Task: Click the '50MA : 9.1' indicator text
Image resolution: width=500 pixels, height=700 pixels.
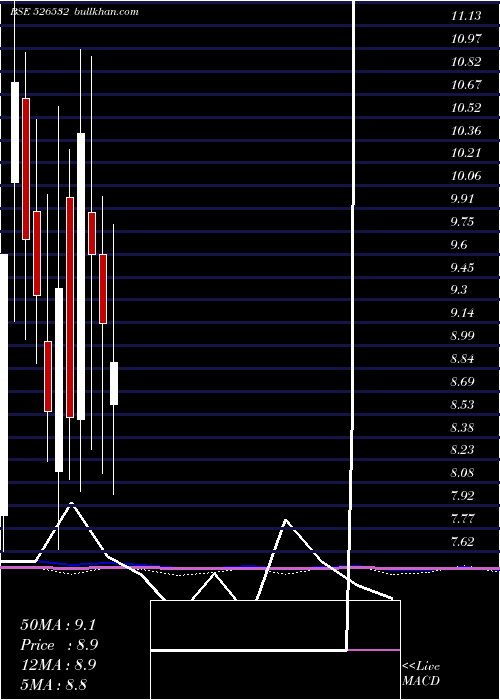Action: [x=58, y=625]
